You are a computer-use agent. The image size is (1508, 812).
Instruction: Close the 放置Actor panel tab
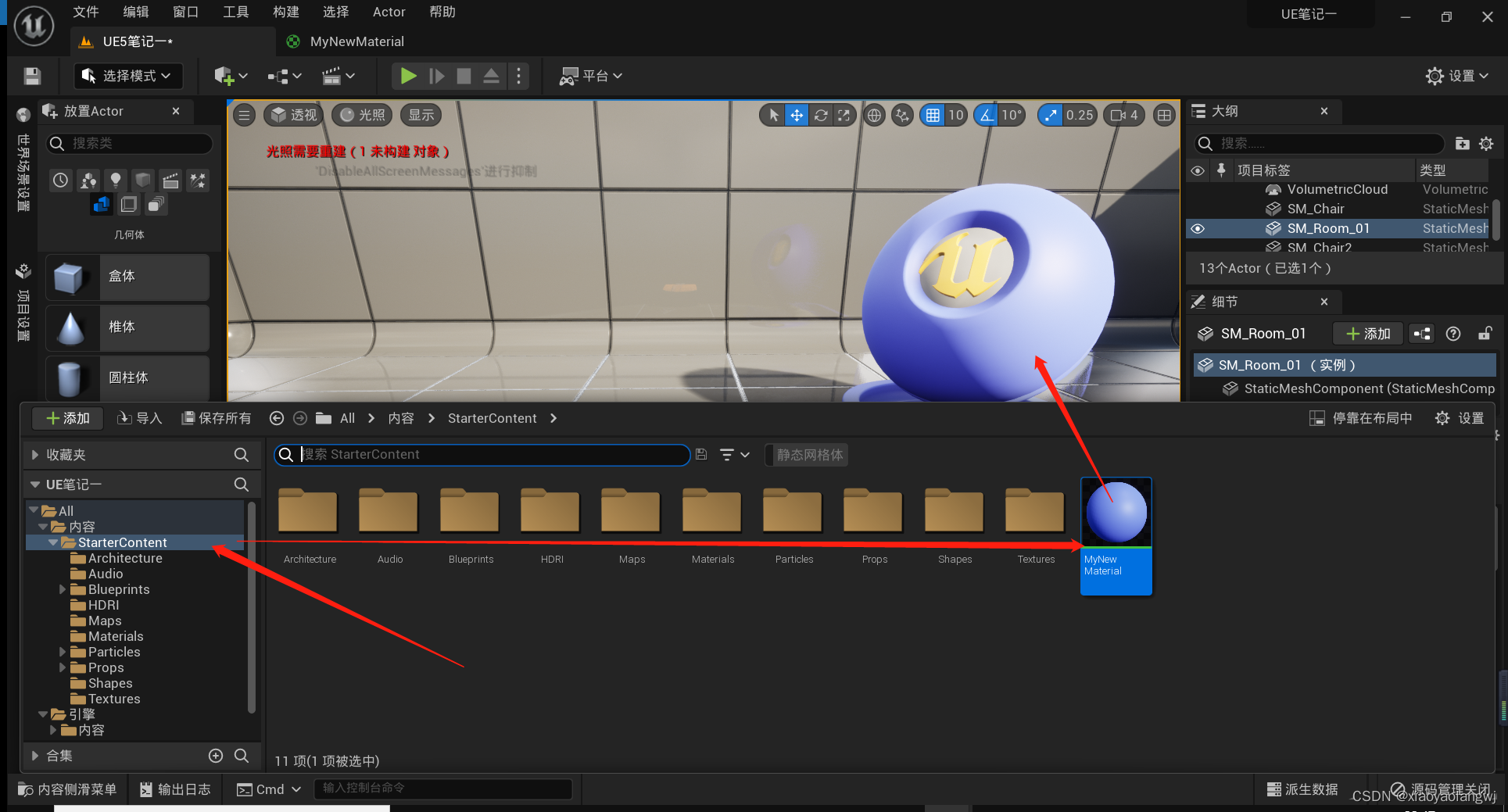pyautogui.click(x=176, y=111)
